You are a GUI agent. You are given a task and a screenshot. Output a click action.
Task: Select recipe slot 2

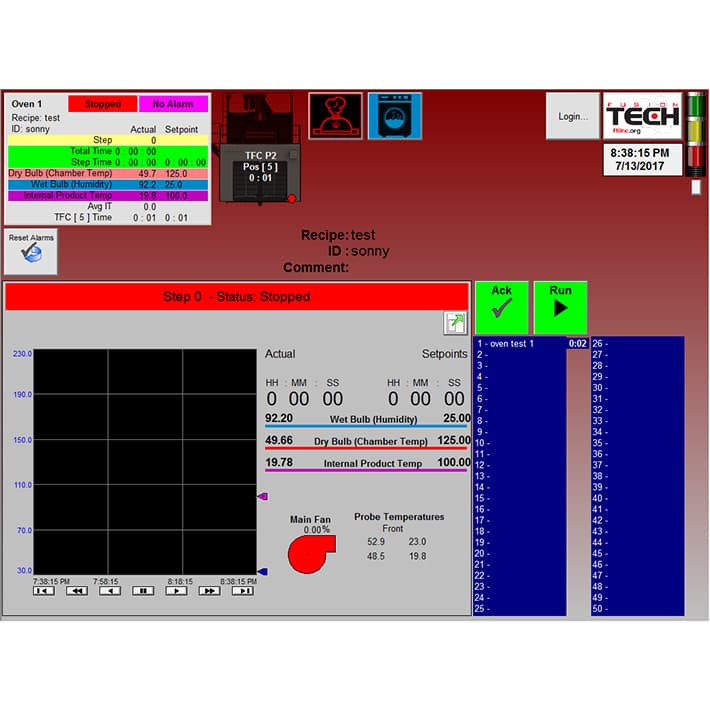[x=520, y=355]
